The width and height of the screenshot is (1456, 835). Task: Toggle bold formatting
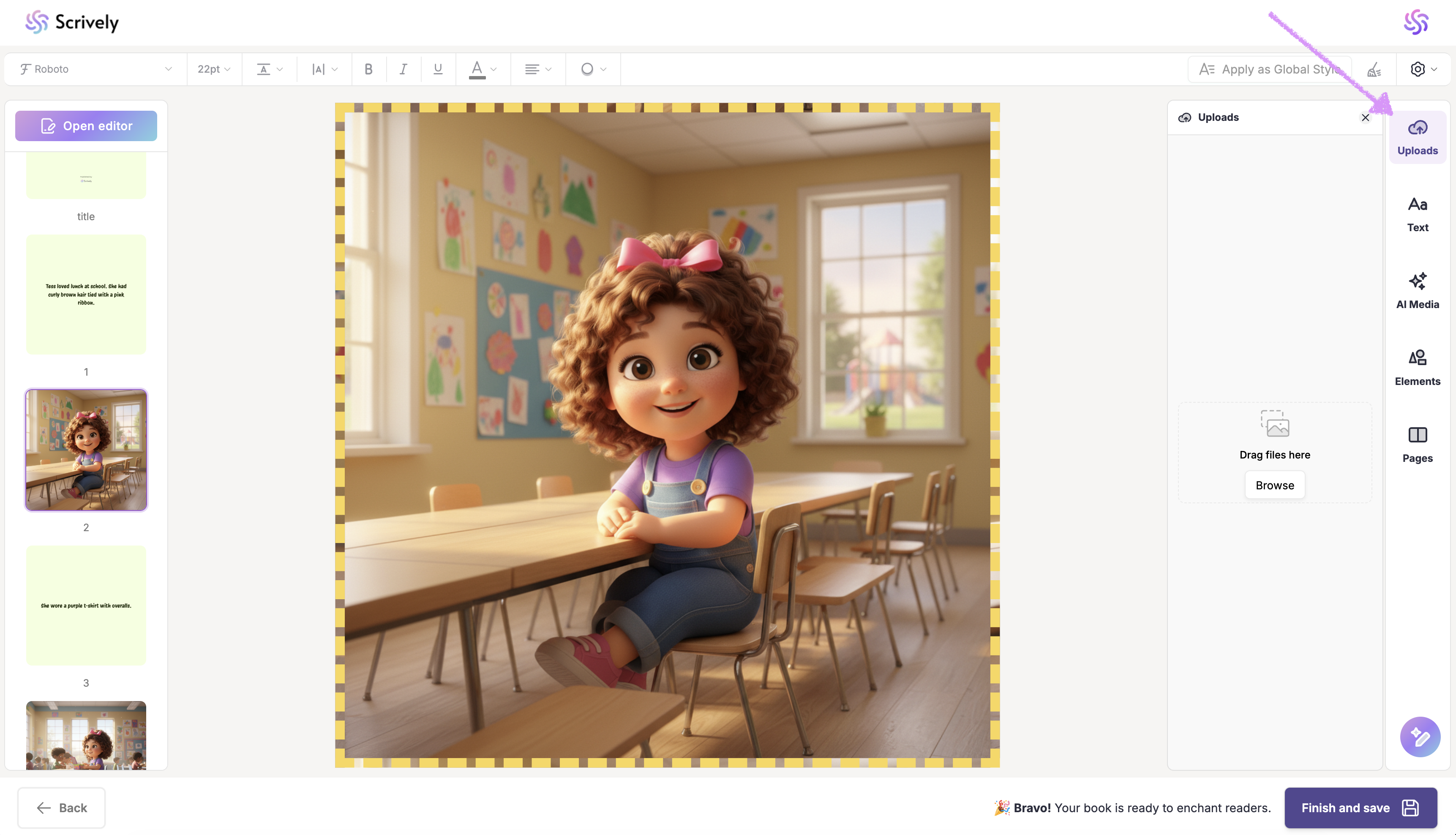[x=368, y=69]
